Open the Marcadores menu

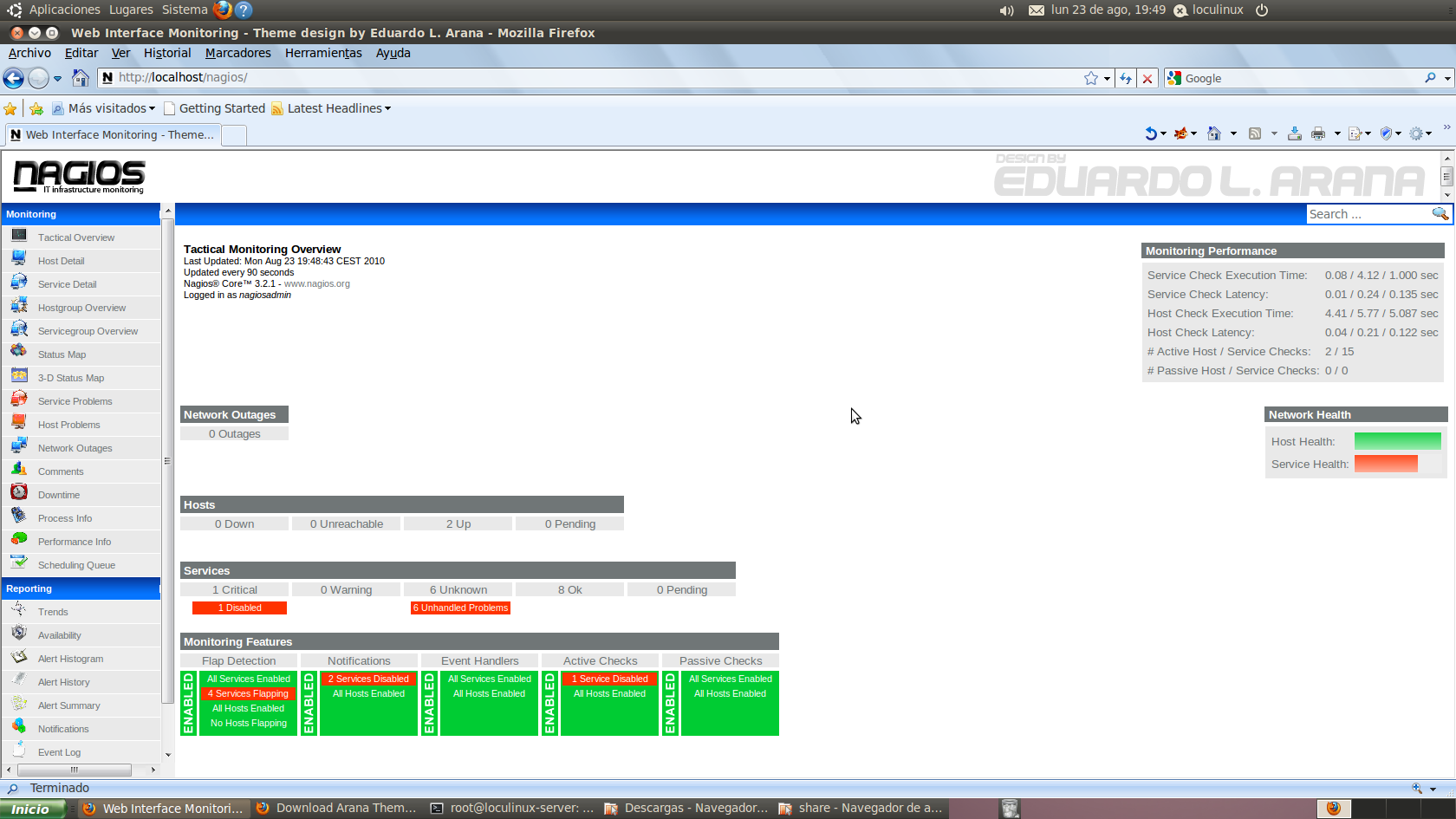click(x=238, y=53)
